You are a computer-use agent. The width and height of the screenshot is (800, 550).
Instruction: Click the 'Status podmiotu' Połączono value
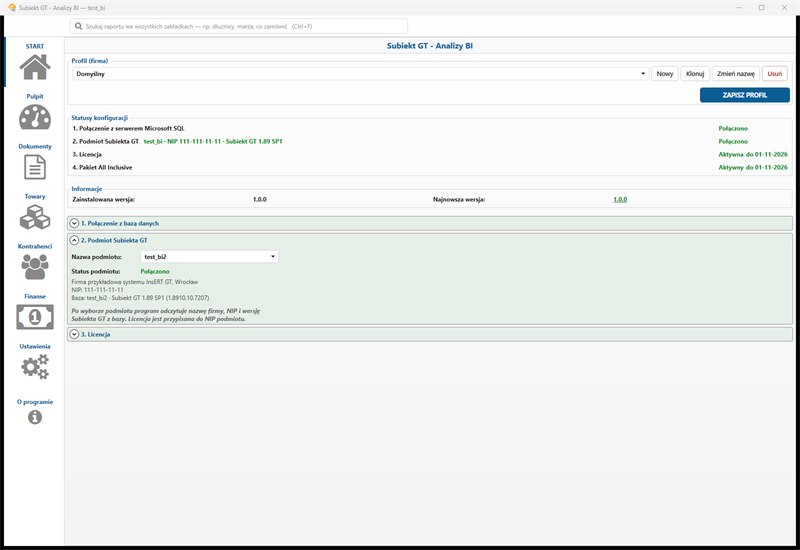(x=155, y=271)
